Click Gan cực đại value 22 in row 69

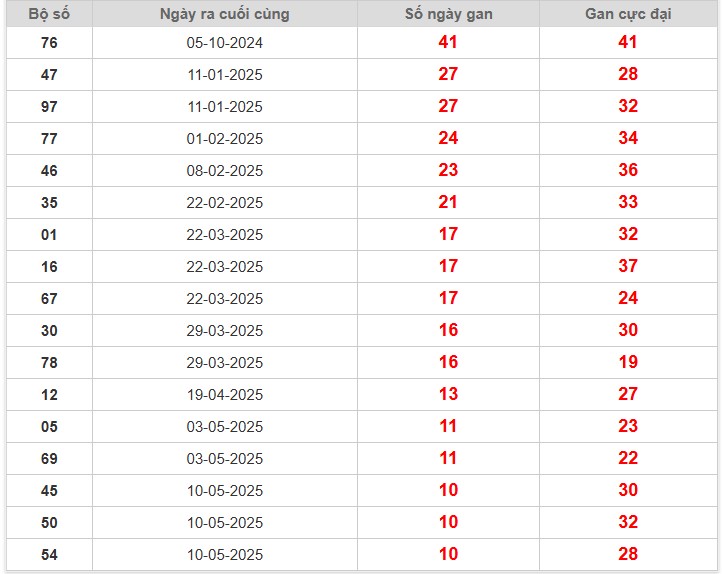[627, 458]
